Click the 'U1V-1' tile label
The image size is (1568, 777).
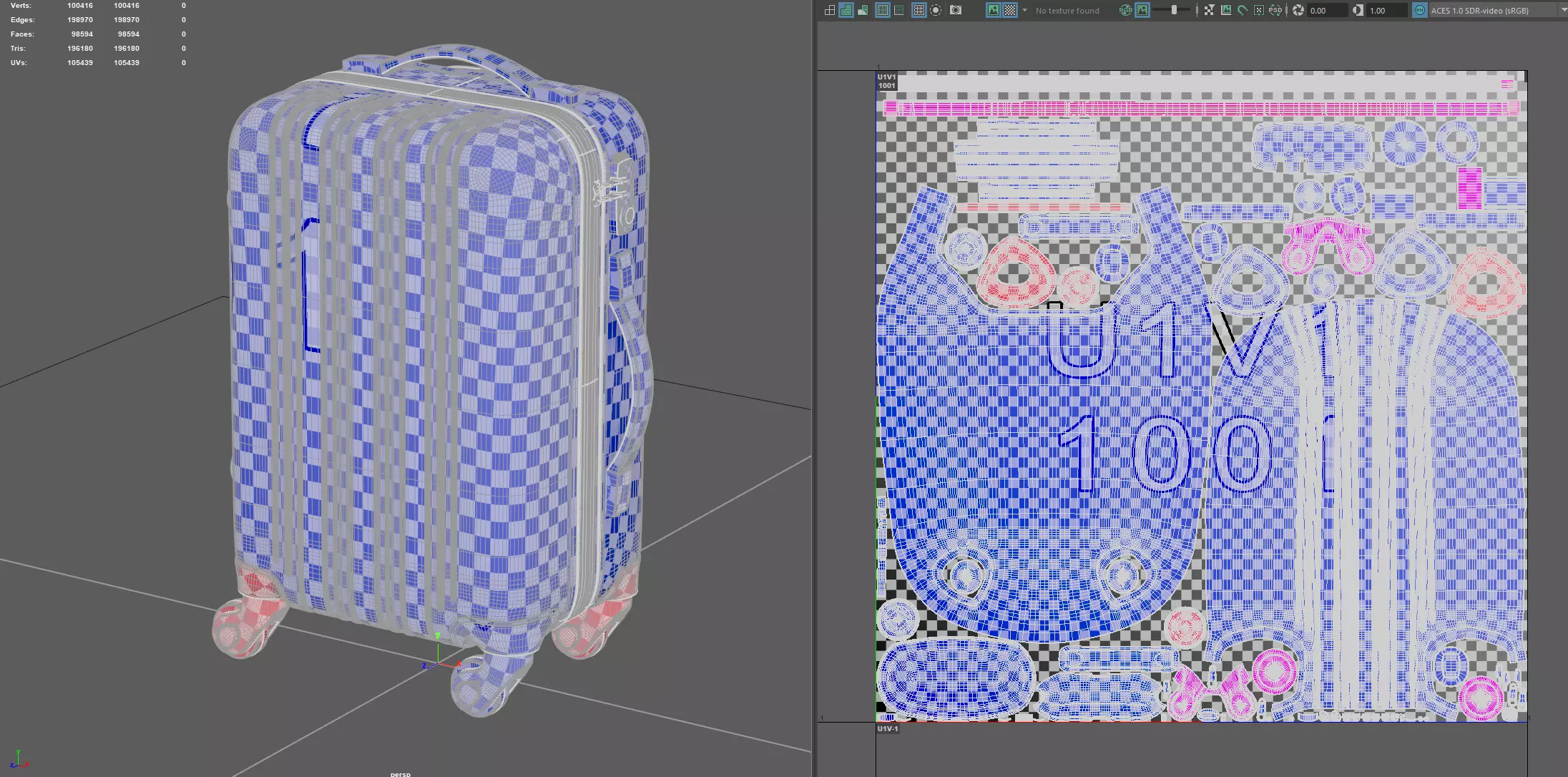[x=888, y=728]
